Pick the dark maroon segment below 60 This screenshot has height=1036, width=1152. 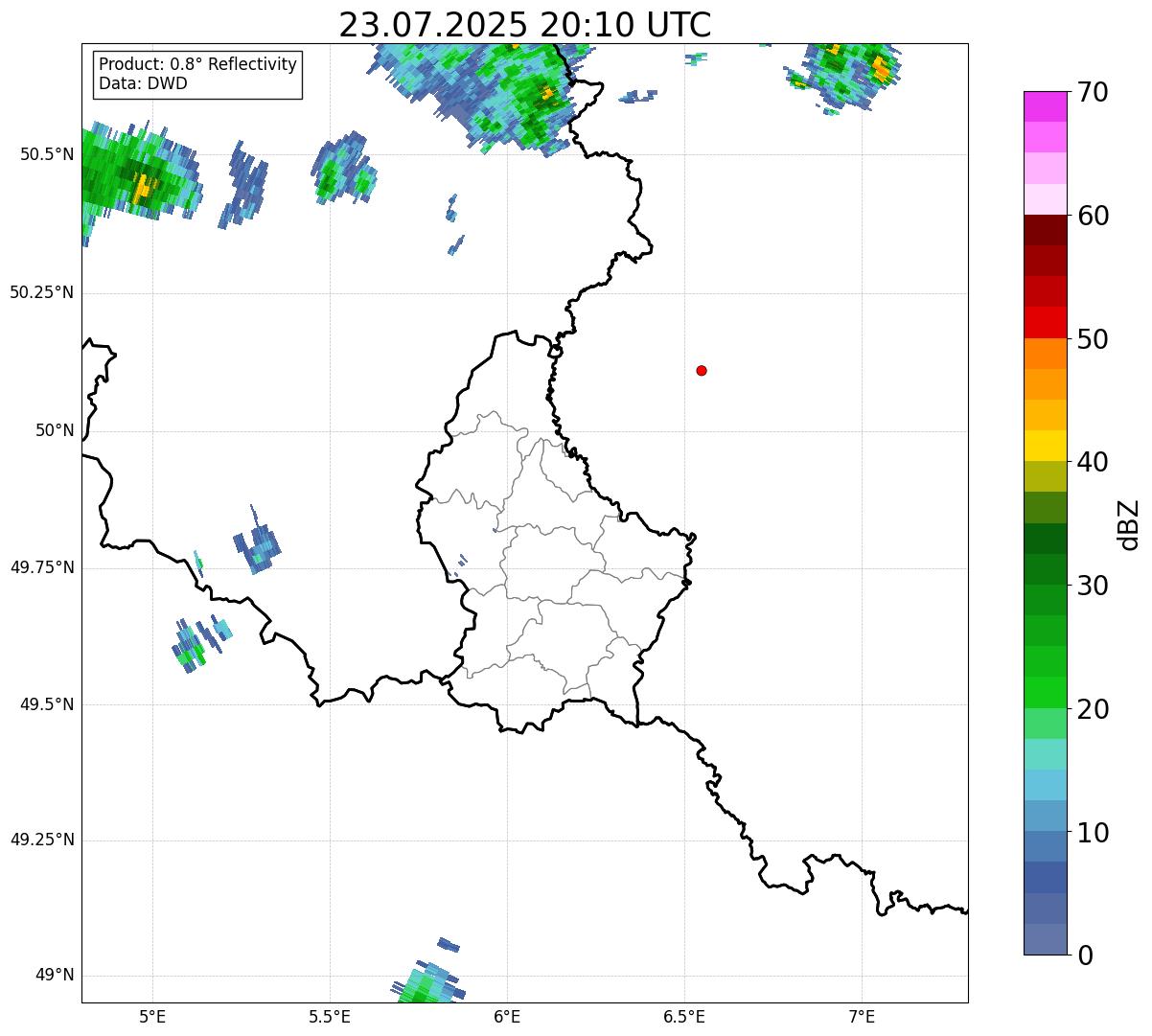coord(1046,231)
